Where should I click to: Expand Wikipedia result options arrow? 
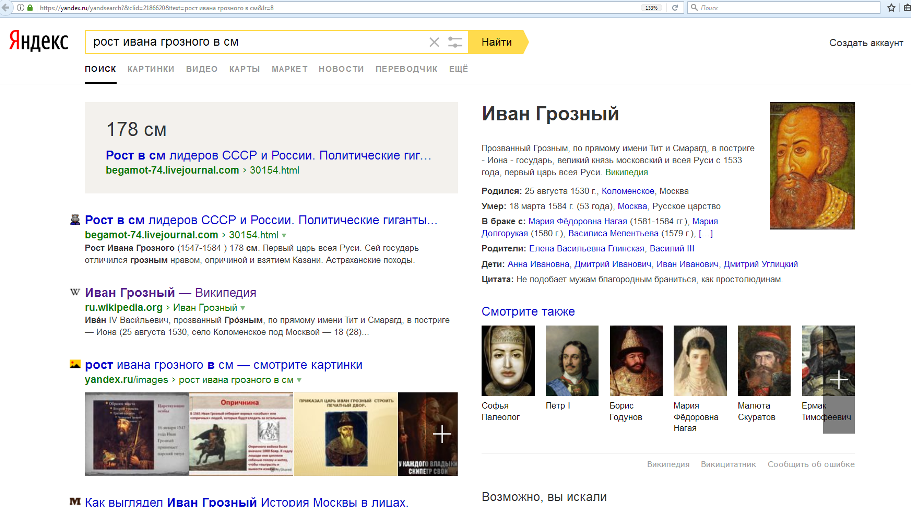[x=243, y=308]
